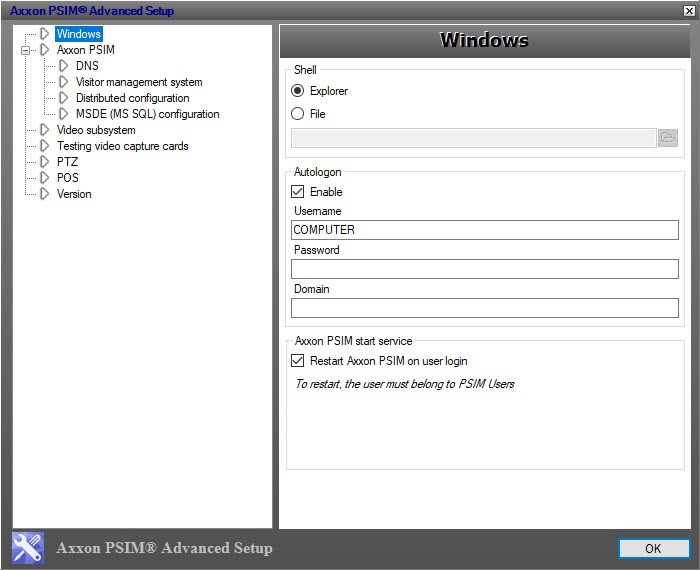Click the 'To restart, the user must belong' note
700x570 pixels.
(405, 384)
